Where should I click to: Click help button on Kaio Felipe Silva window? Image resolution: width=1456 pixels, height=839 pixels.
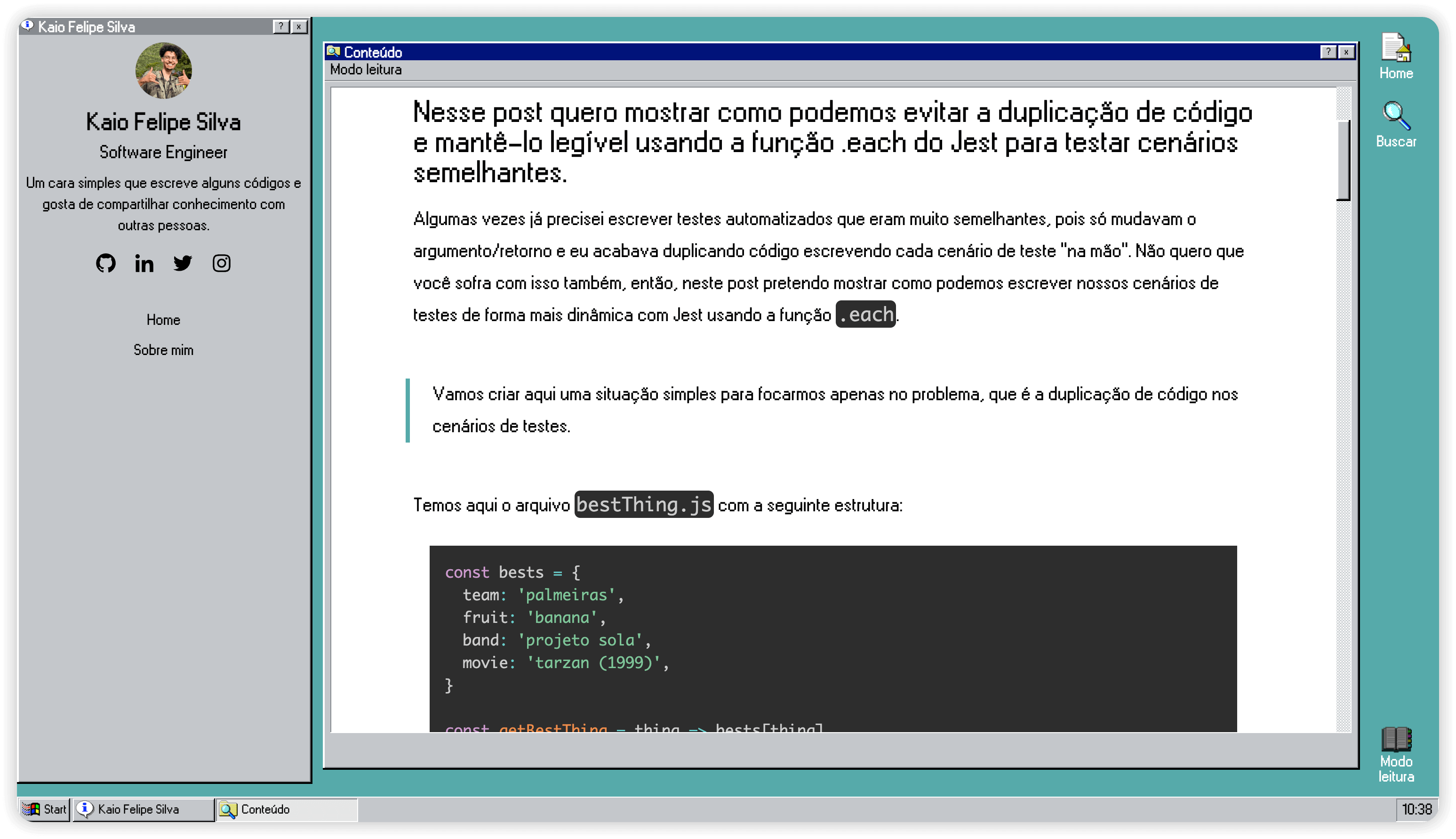tap(280, 26)
